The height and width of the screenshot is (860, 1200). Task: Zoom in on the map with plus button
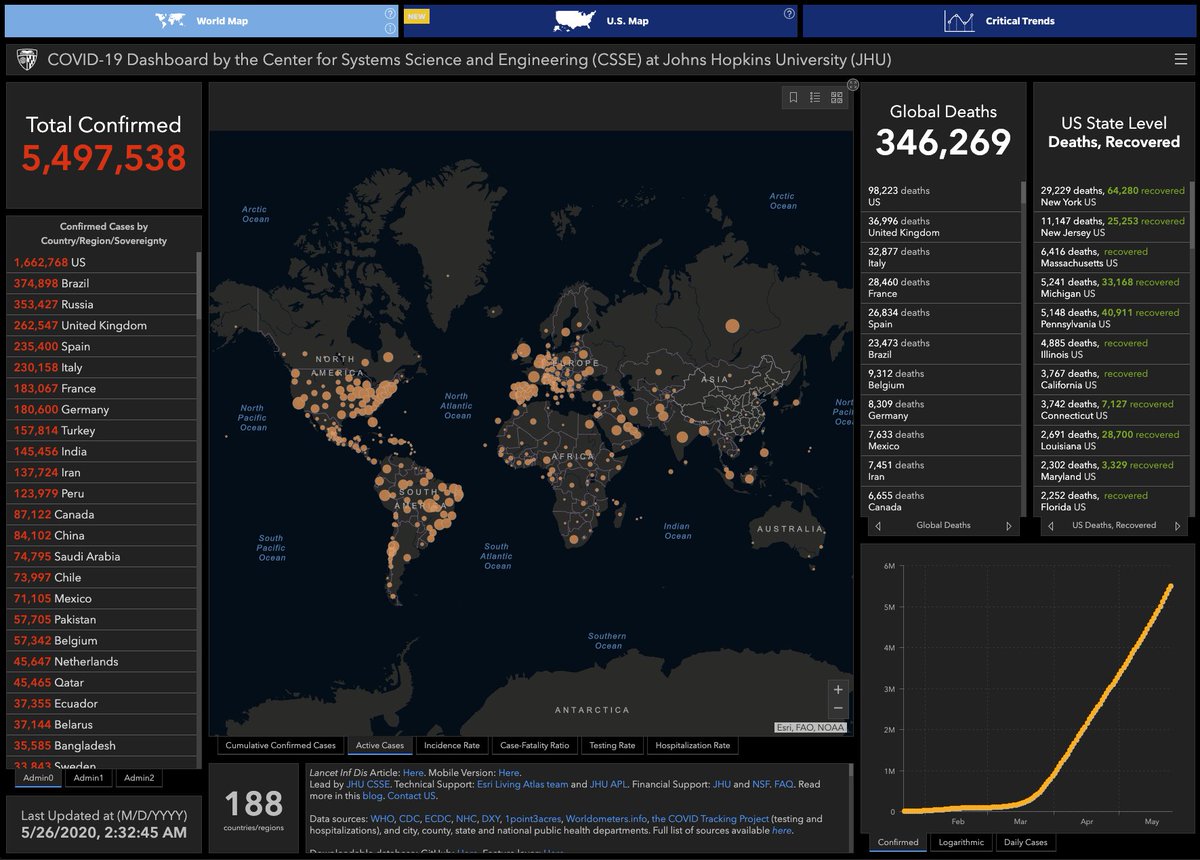pos(838,689)
